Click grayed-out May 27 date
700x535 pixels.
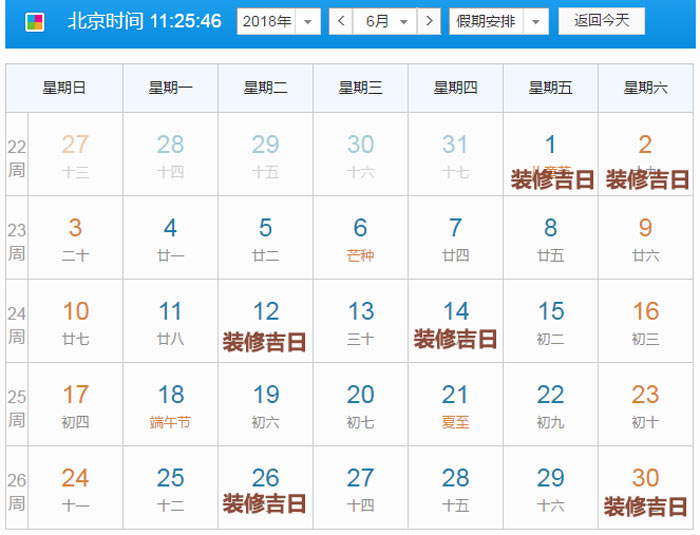[x=76, y=156]
